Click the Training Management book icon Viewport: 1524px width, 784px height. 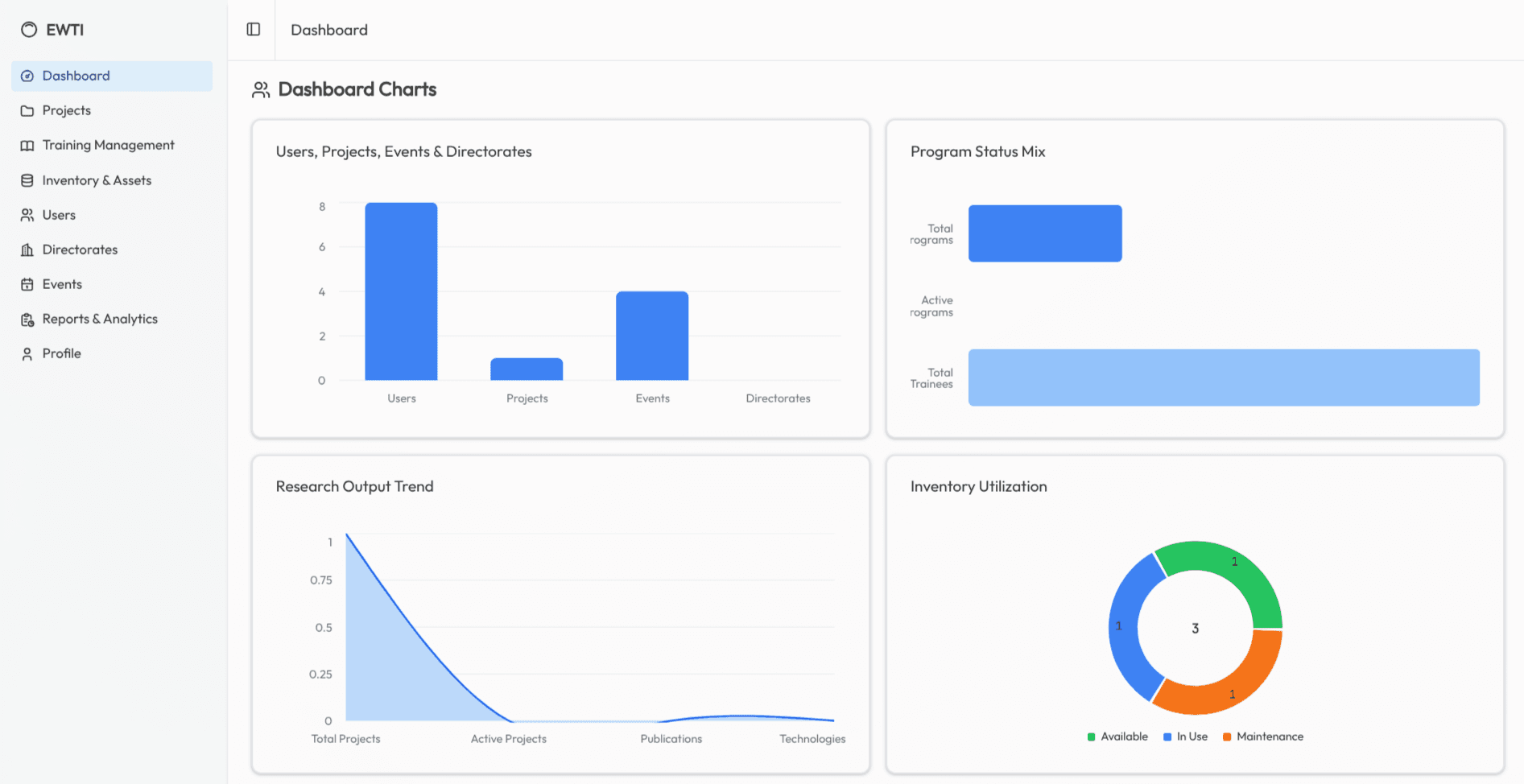pos(27,146)
